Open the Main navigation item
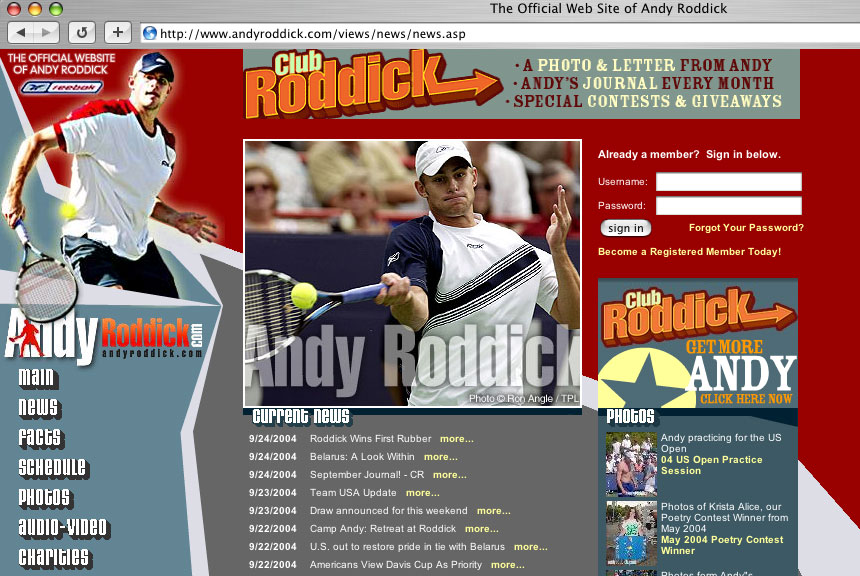Screen dimensions: 860x576 (38, 377)
